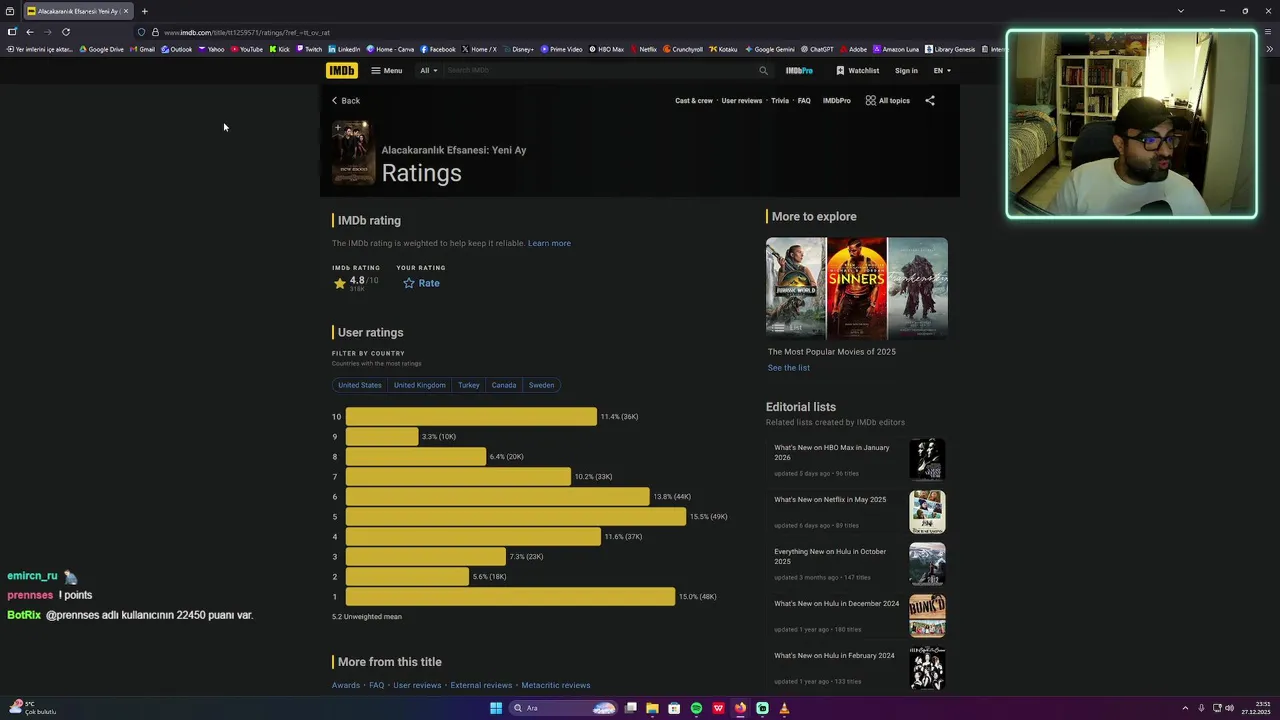Click the 5.2 Unweighted mean text
Screen dimensions: 1280x720
[367, 617]
